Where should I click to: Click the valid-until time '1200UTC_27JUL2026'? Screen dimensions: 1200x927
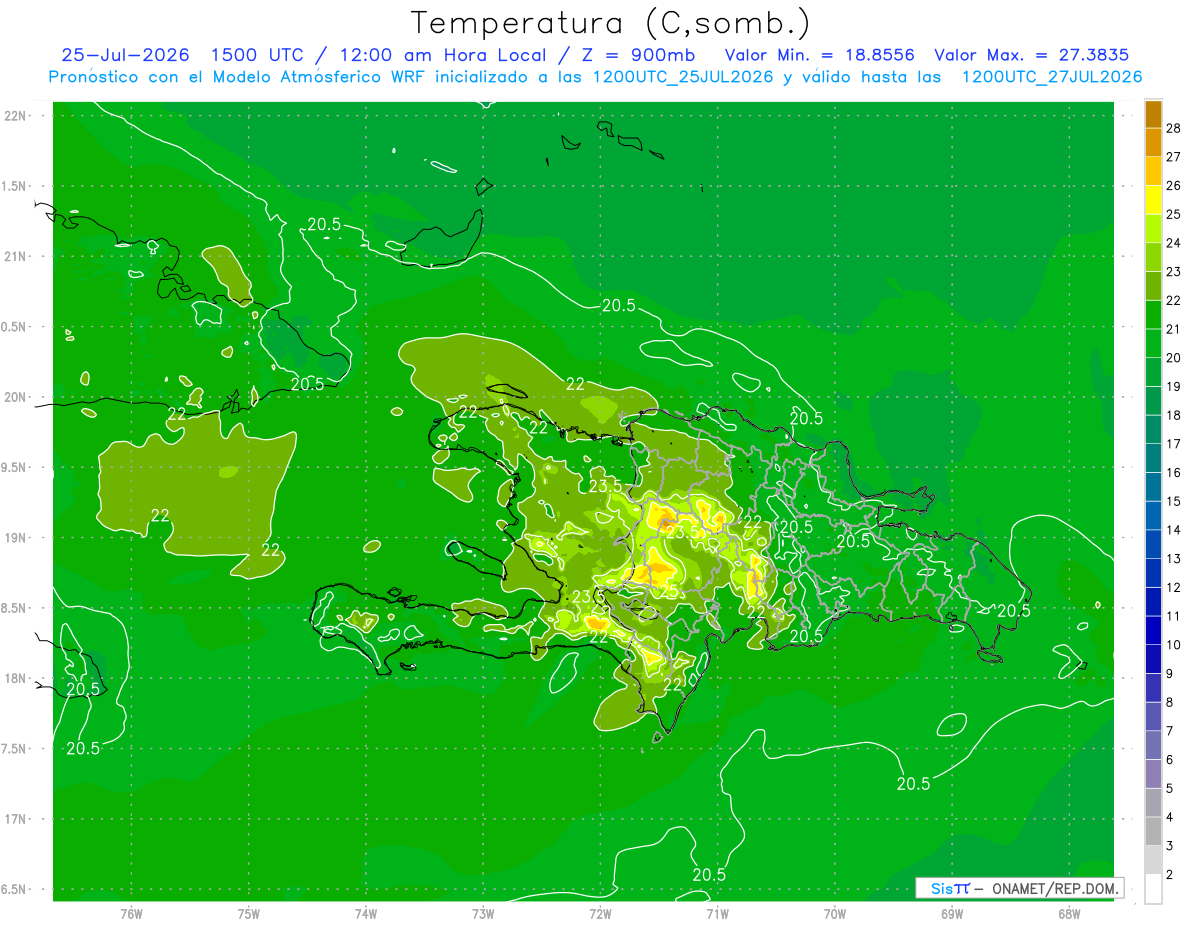pyautogui.click(x=1052, y=77)
